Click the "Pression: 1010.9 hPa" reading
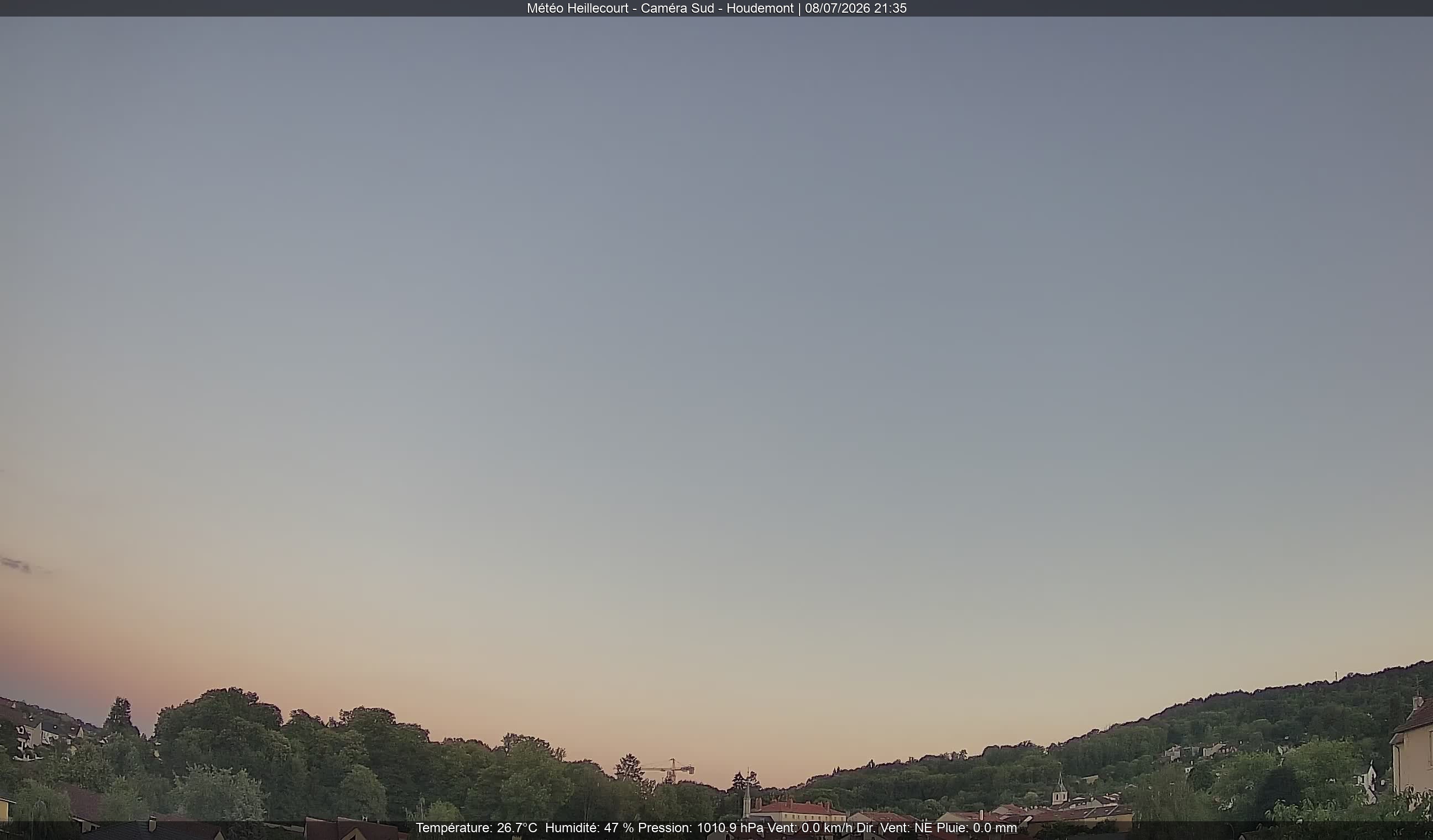 700,828
